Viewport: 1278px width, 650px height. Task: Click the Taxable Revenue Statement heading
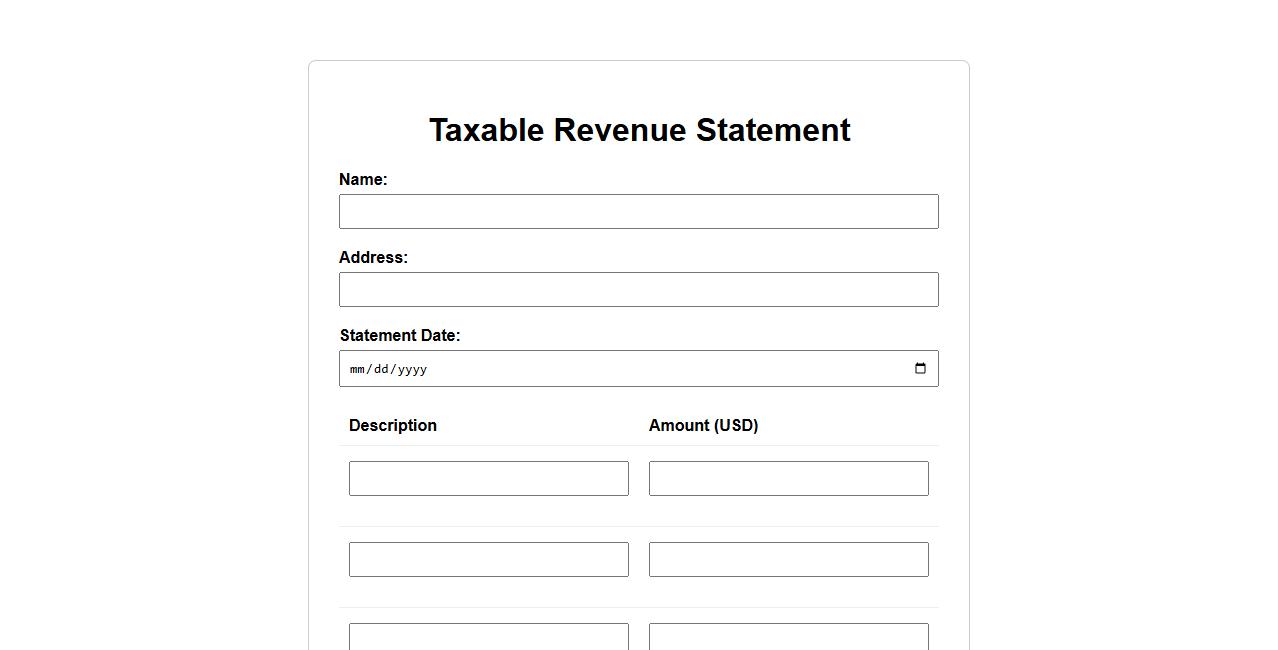tap(639, 130)
